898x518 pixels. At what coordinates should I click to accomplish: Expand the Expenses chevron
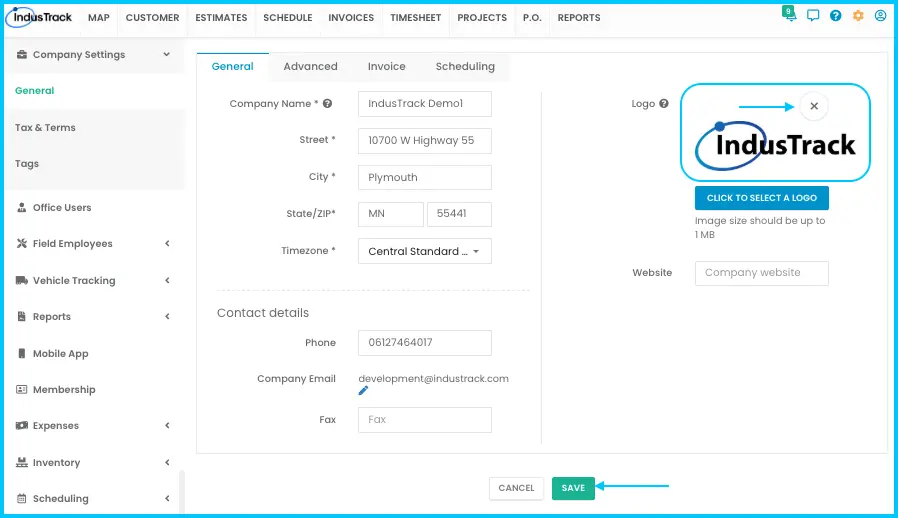tap(167, 426)
